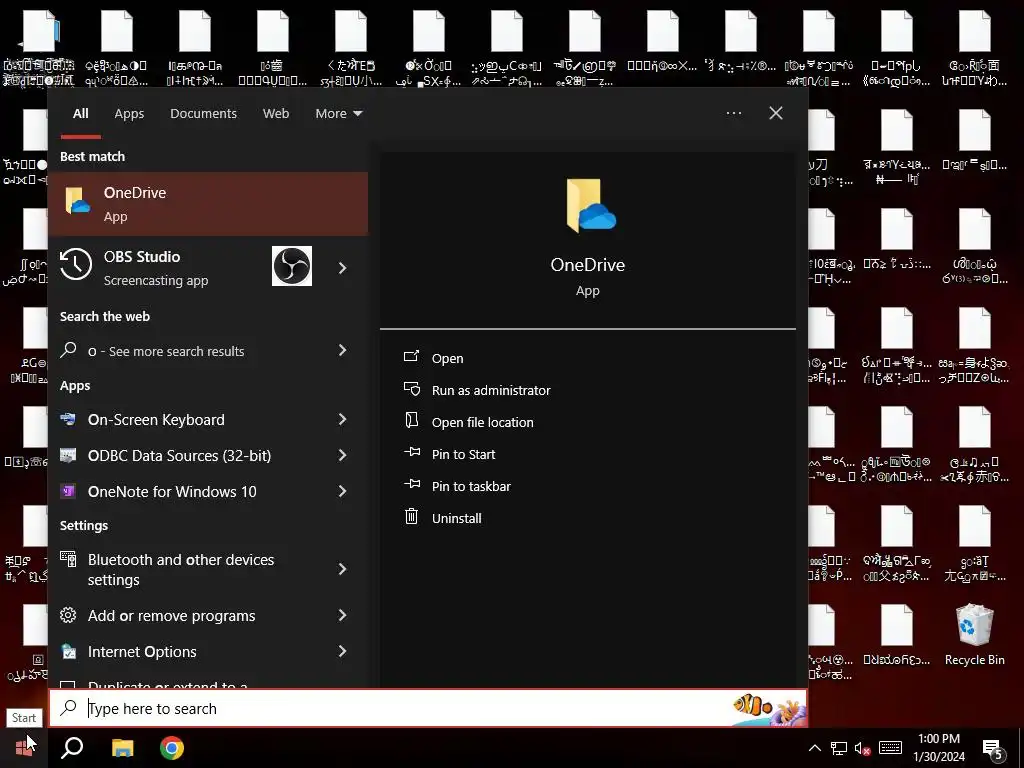Open the three-dot options menu

(733, 113)
